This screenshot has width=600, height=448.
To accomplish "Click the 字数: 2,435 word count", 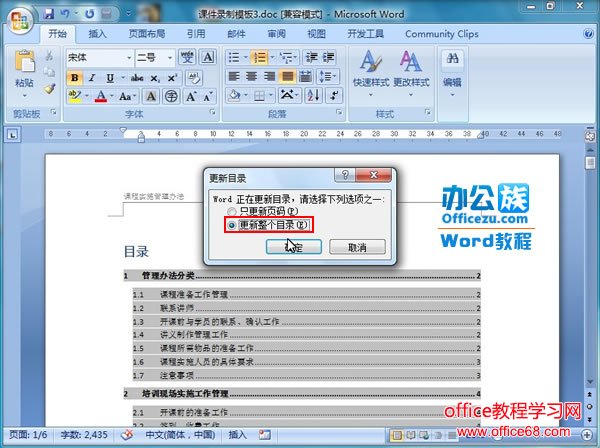I will pyautogui.click(x=84, y=435).
